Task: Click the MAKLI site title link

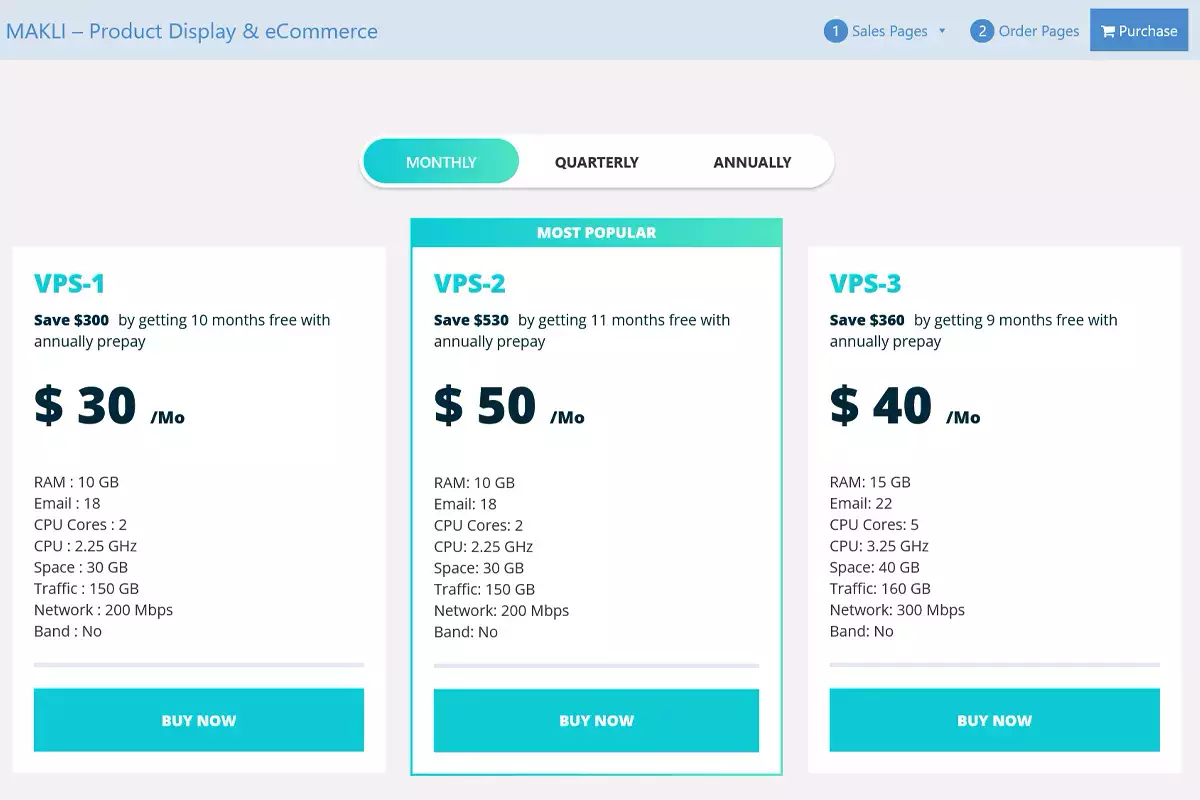Action: tap(192, 31)
